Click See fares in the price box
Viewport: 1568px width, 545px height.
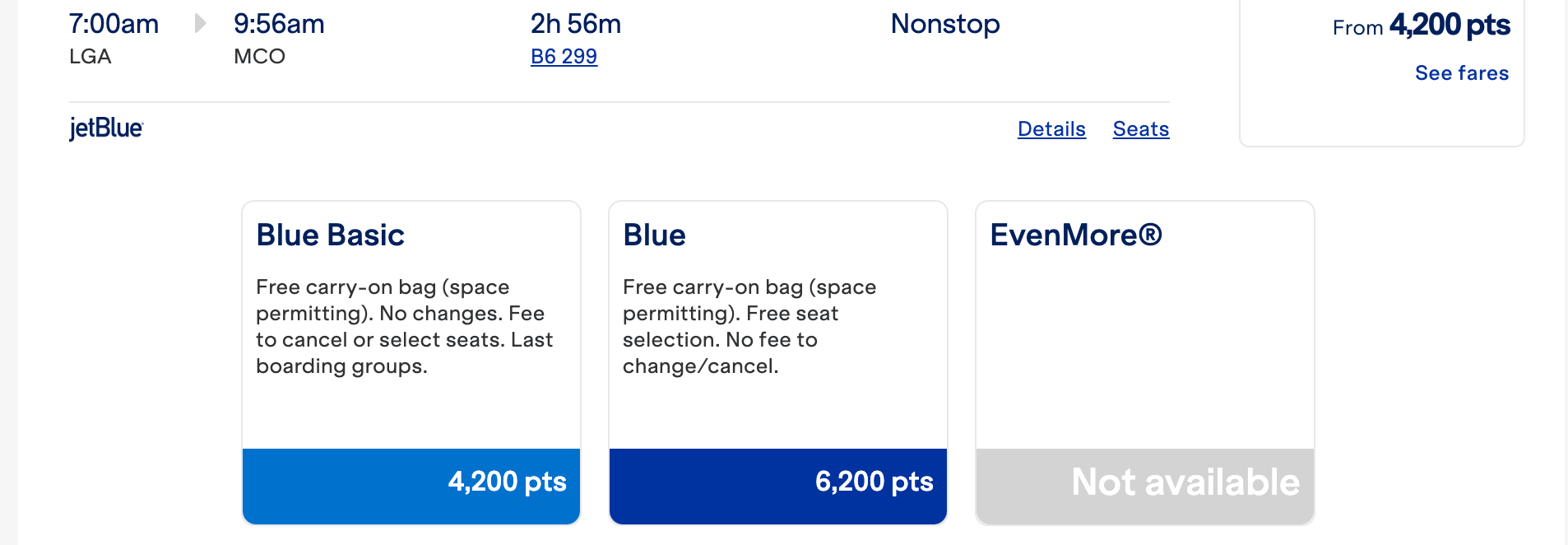1461,73
